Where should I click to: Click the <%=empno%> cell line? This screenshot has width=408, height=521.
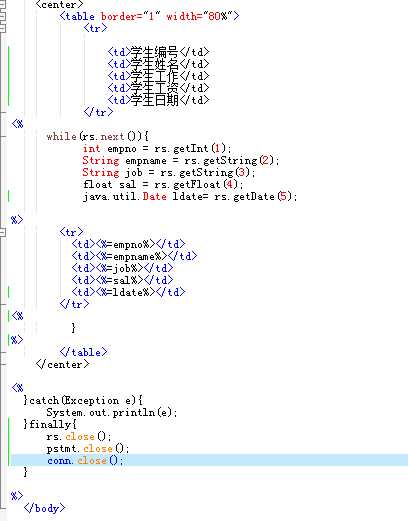point(128,244)
